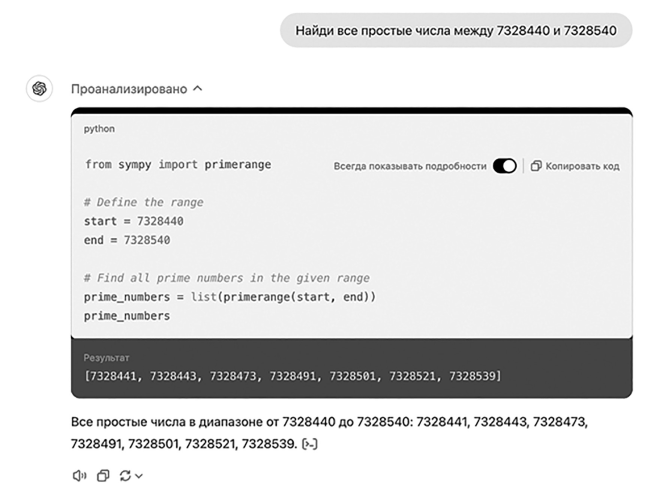The width and height of the screenshot is (650, 498).
Task: Play response aloud with speaker icon
Action: [x=79, y=476]
